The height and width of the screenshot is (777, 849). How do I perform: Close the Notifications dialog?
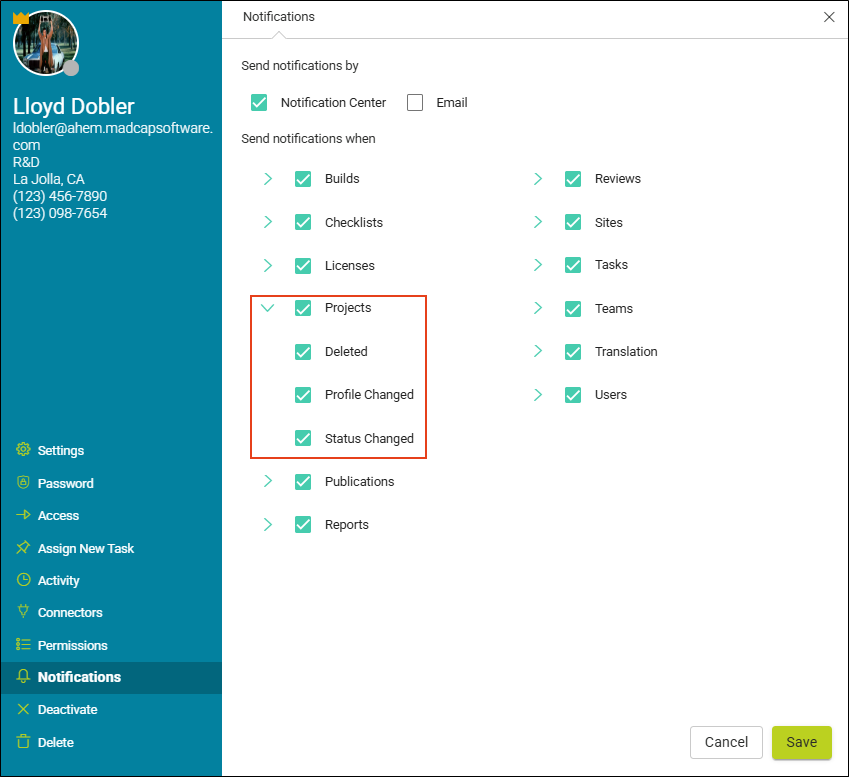[829, 17]
